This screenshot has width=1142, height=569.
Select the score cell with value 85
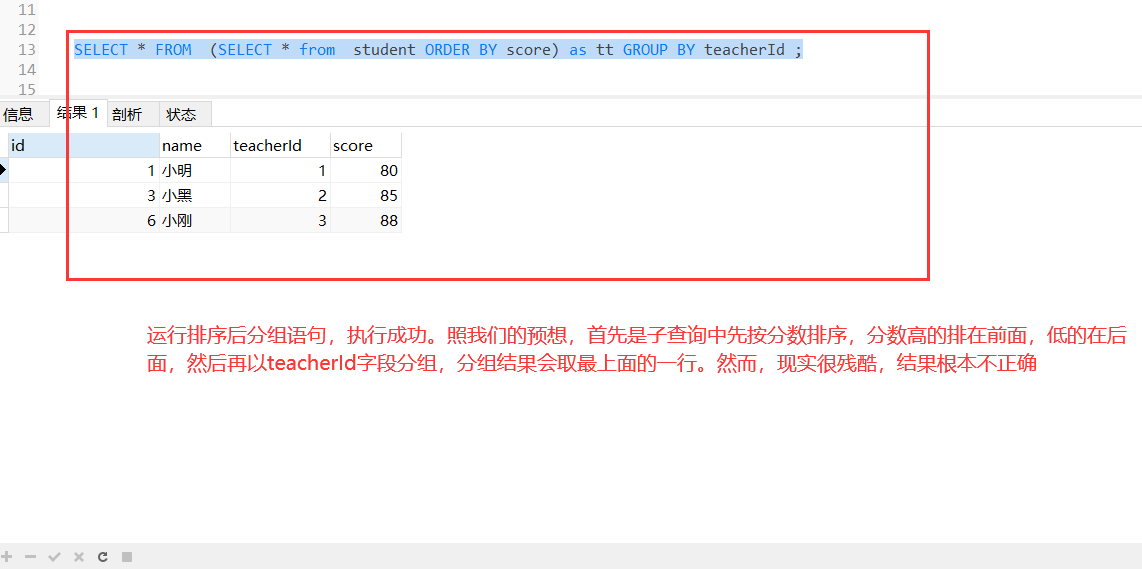(x=366, y=195)
